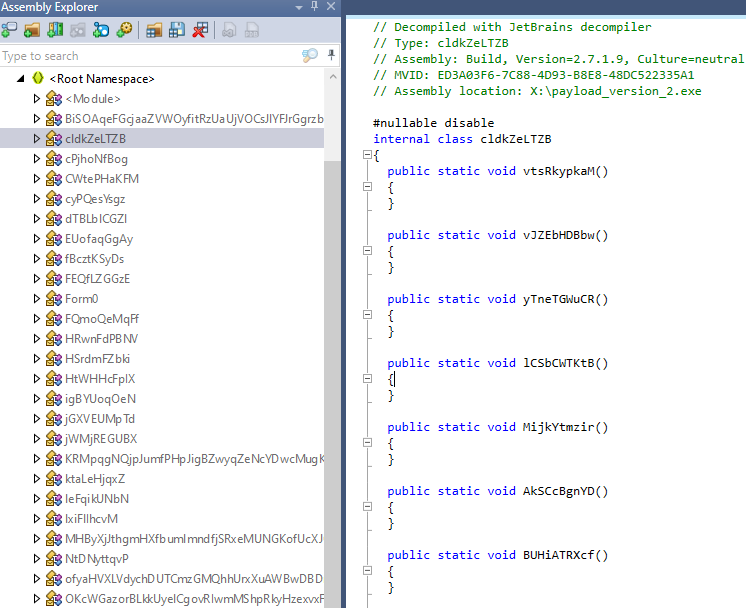Expand the NtDNyttqvP node

(x=37, y=558)
